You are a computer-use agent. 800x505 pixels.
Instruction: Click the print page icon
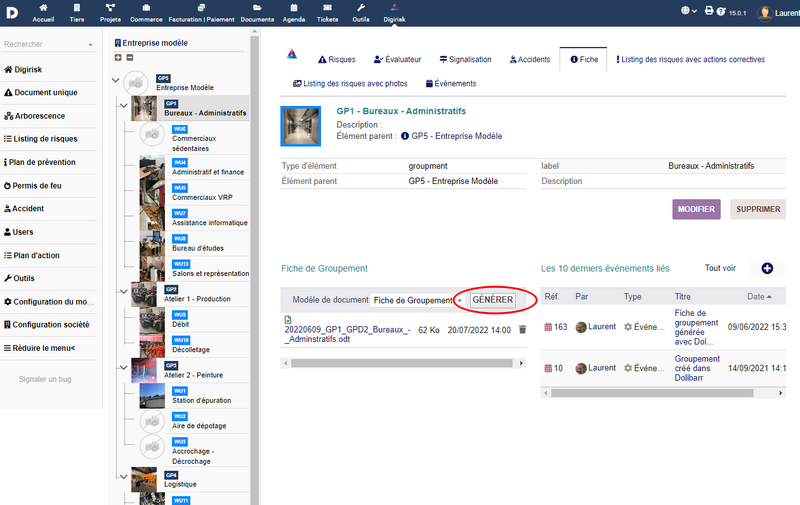pos(709,11)
